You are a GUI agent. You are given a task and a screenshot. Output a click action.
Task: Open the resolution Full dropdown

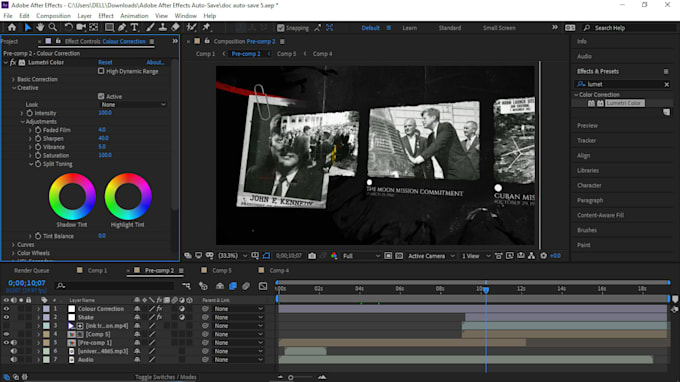click(x=361, y=256)
